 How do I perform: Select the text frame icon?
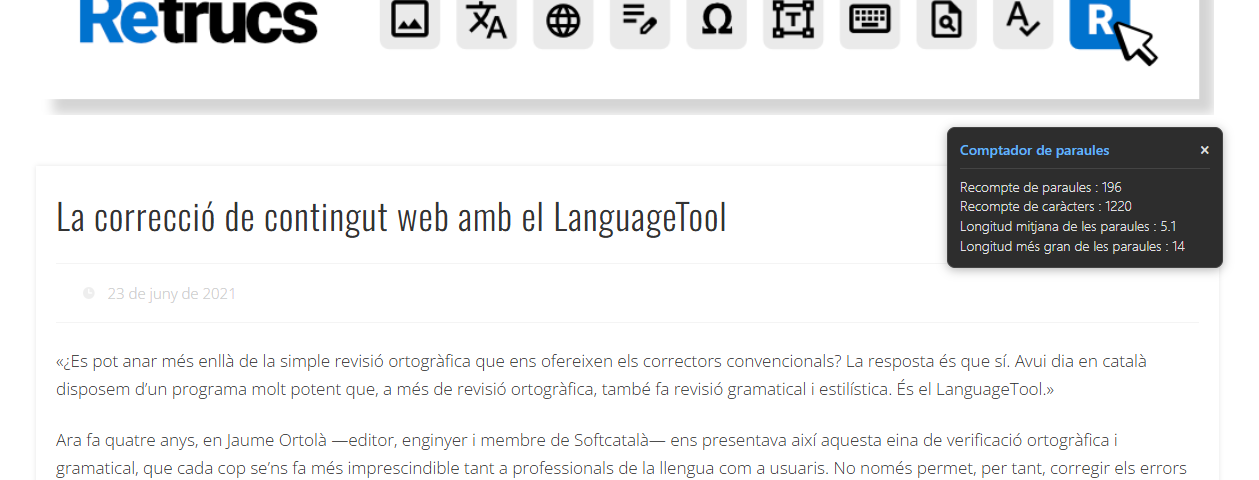point(793,21)
